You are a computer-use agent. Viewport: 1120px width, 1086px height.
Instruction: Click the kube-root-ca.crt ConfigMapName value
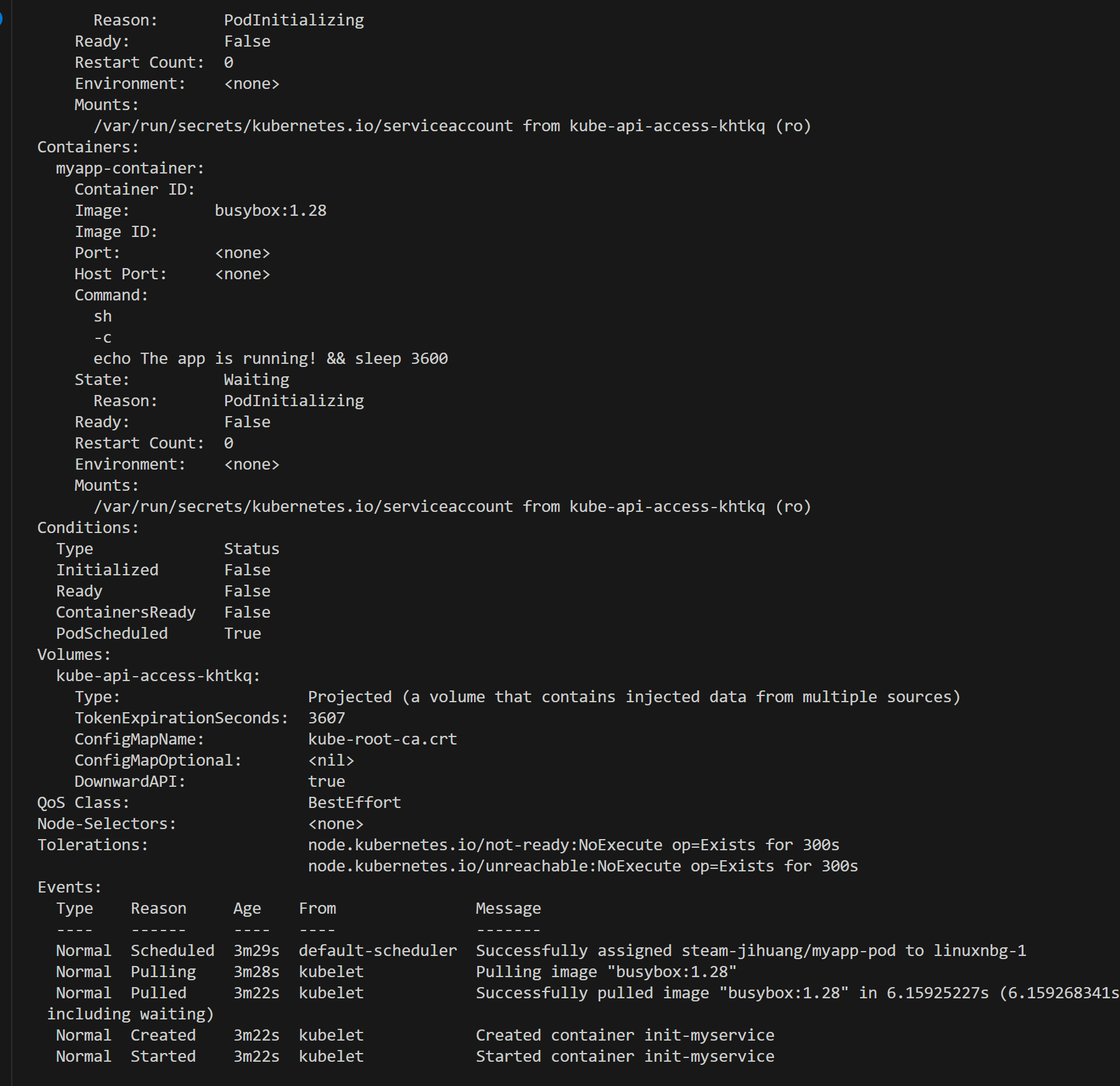coord(383,740)
